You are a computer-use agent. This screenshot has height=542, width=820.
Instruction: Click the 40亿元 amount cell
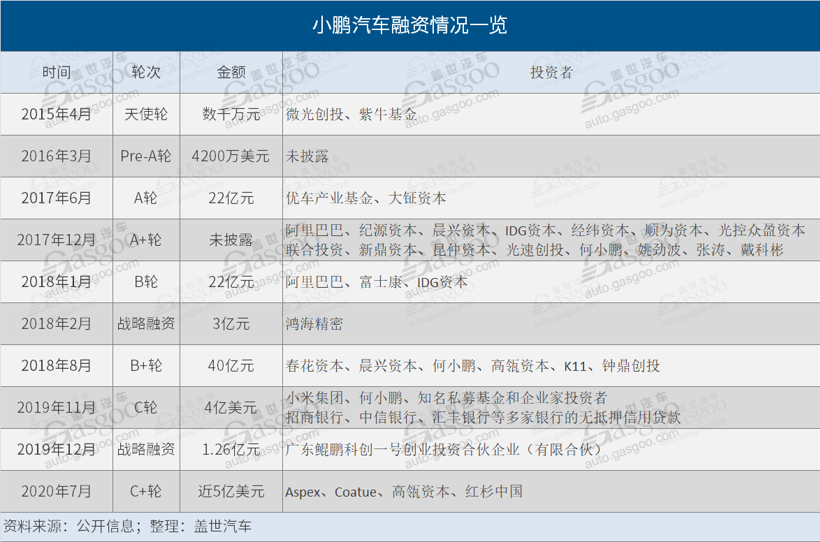(x=231, y=365)
